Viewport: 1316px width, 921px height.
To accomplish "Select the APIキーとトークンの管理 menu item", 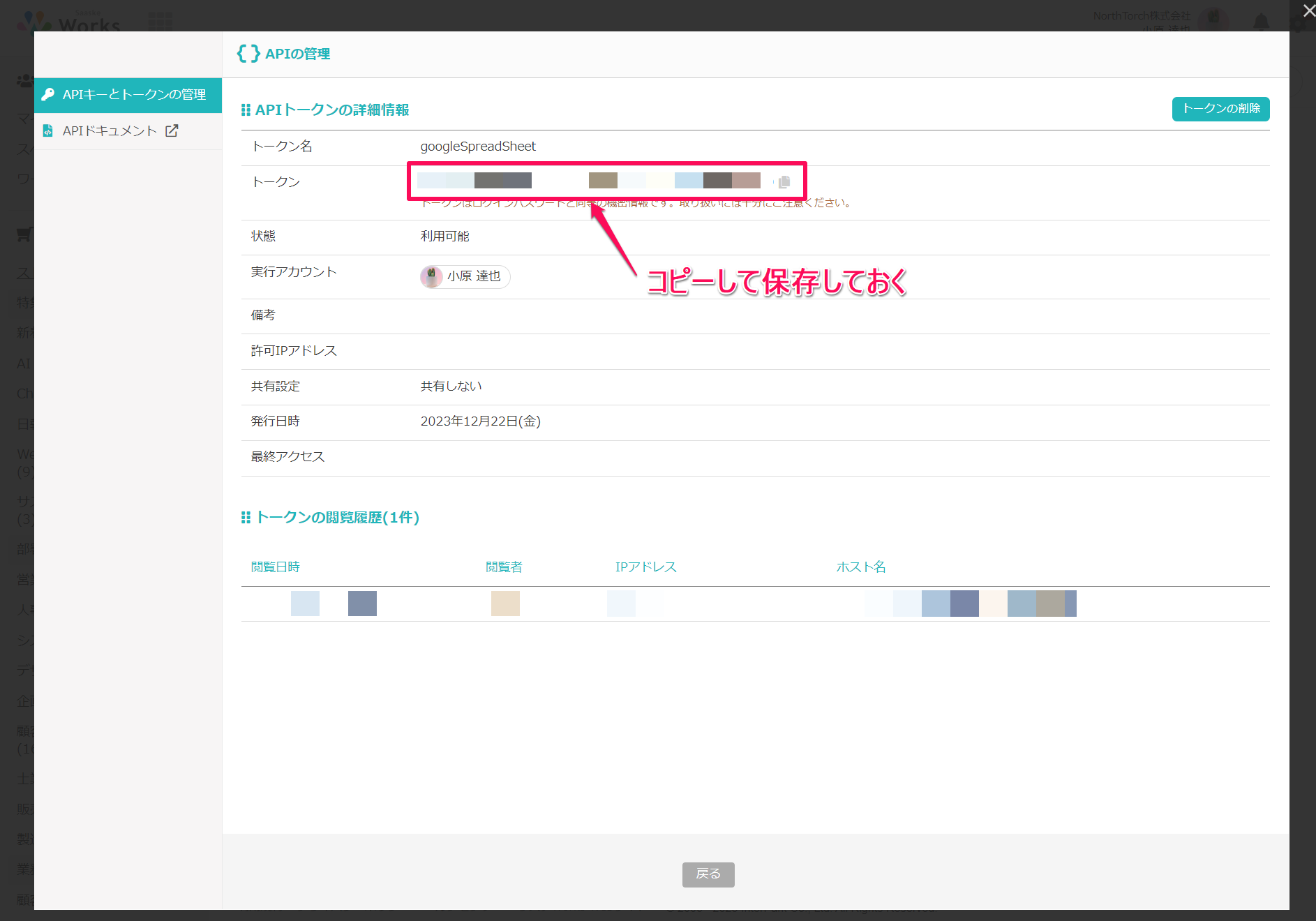I will 134,95.
